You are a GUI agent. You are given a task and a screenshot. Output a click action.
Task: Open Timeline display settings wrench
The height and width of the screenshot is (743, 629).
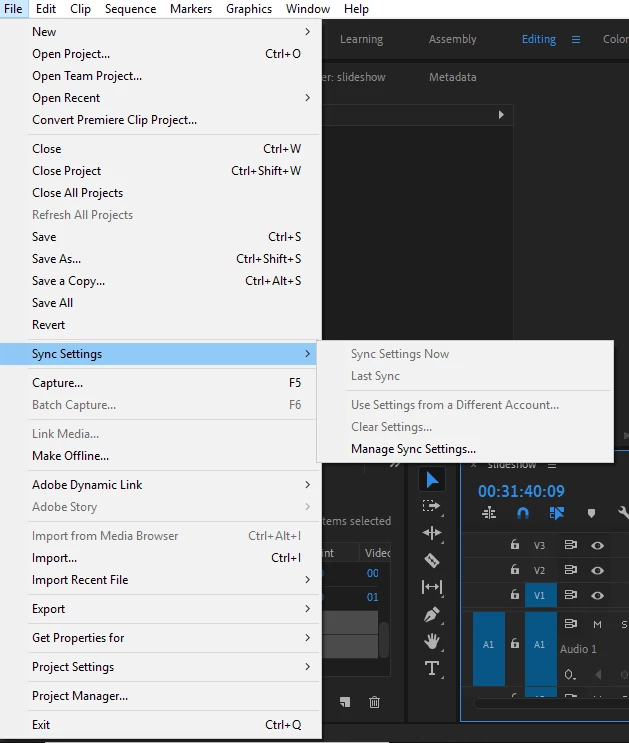[x=623, y=513]
